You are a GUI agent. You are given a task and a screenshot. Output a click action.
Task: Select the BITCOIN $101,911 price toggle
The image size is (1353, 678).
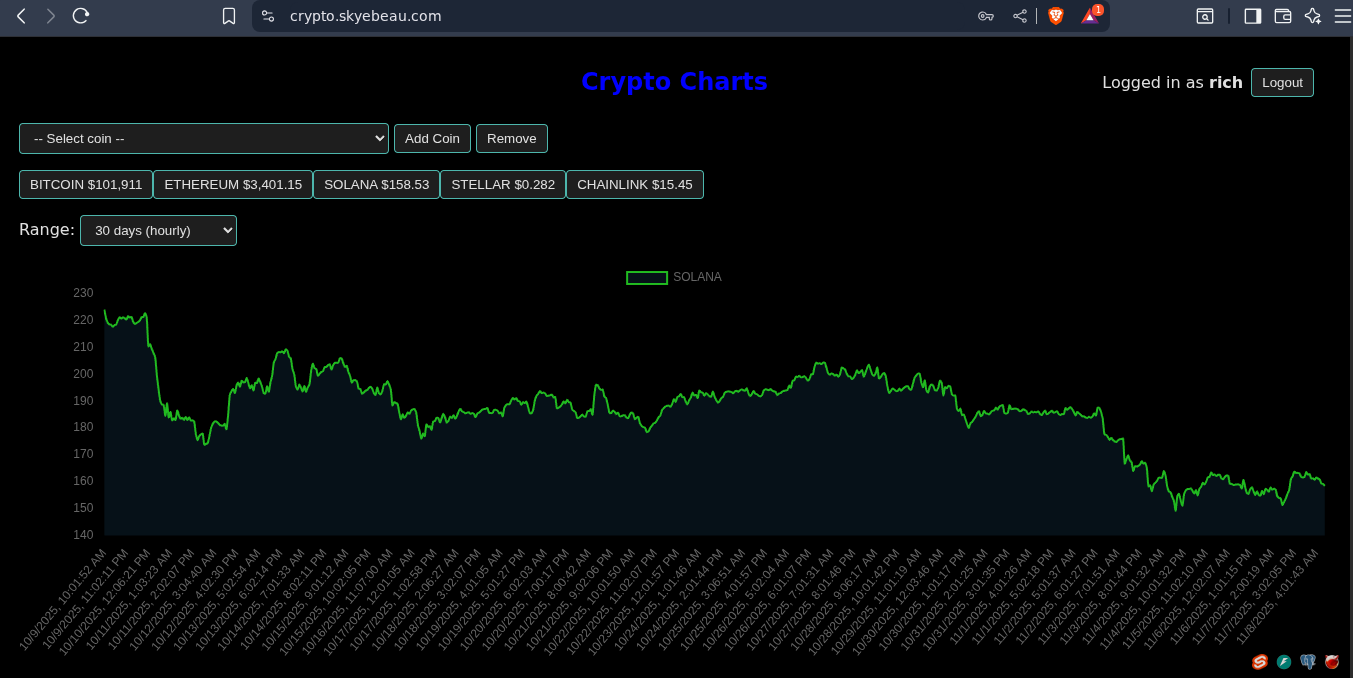(x=86, y=184)
